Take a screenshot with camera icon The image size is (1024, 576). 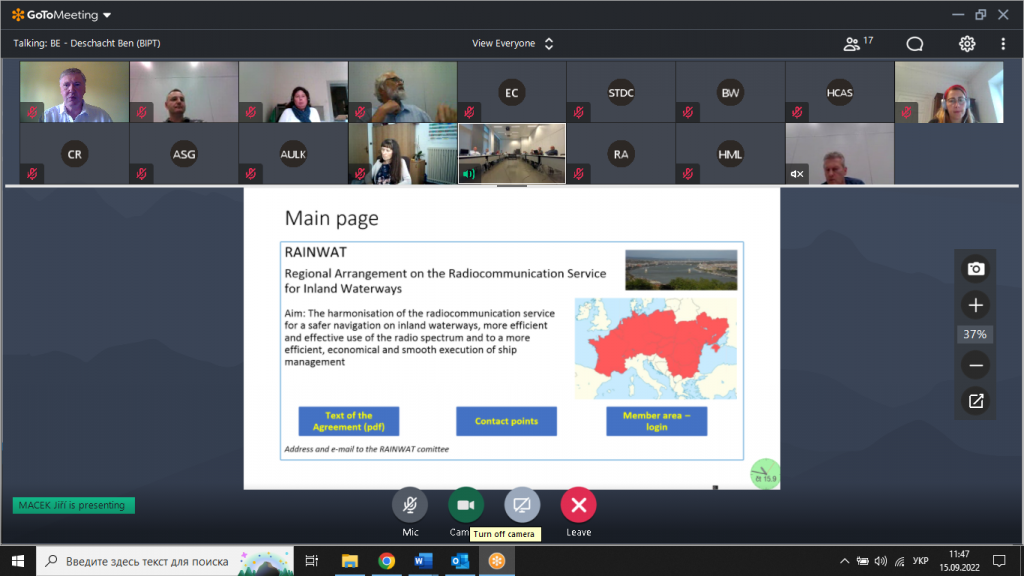coord(976,268)
